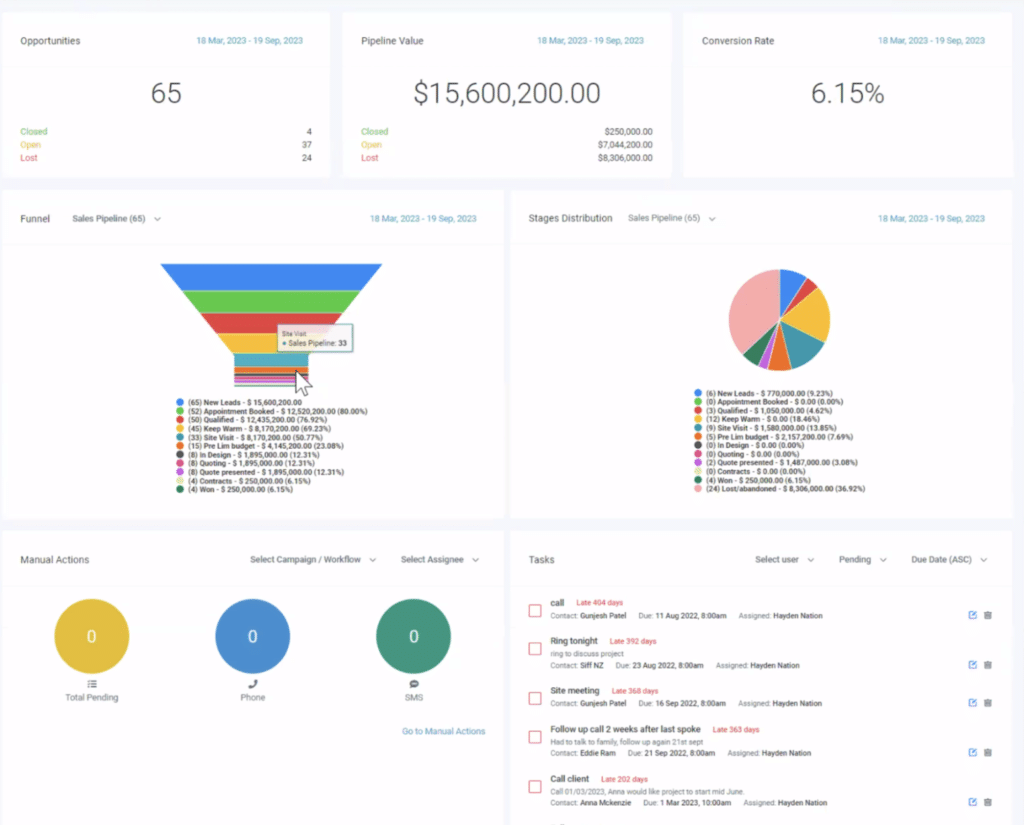Delete the 'Site meeting' task
This screenshot has height=825, width=1024.
(x=988, y=703)
